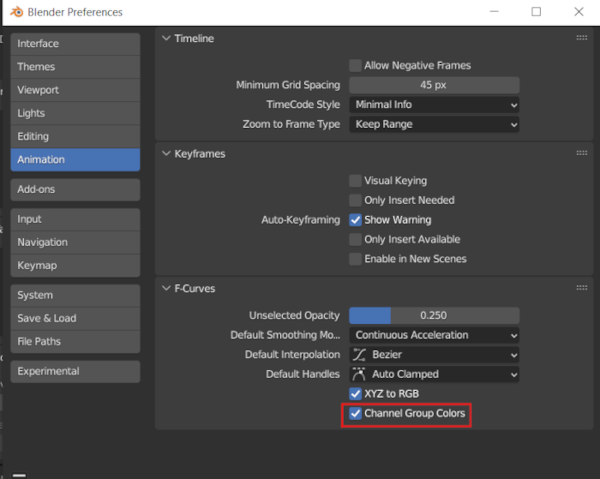Image resolution: width=600 pixels, height=479 pixels.
Task: Click the Bezier interpolation curve icon
Action: coord(359,355)
